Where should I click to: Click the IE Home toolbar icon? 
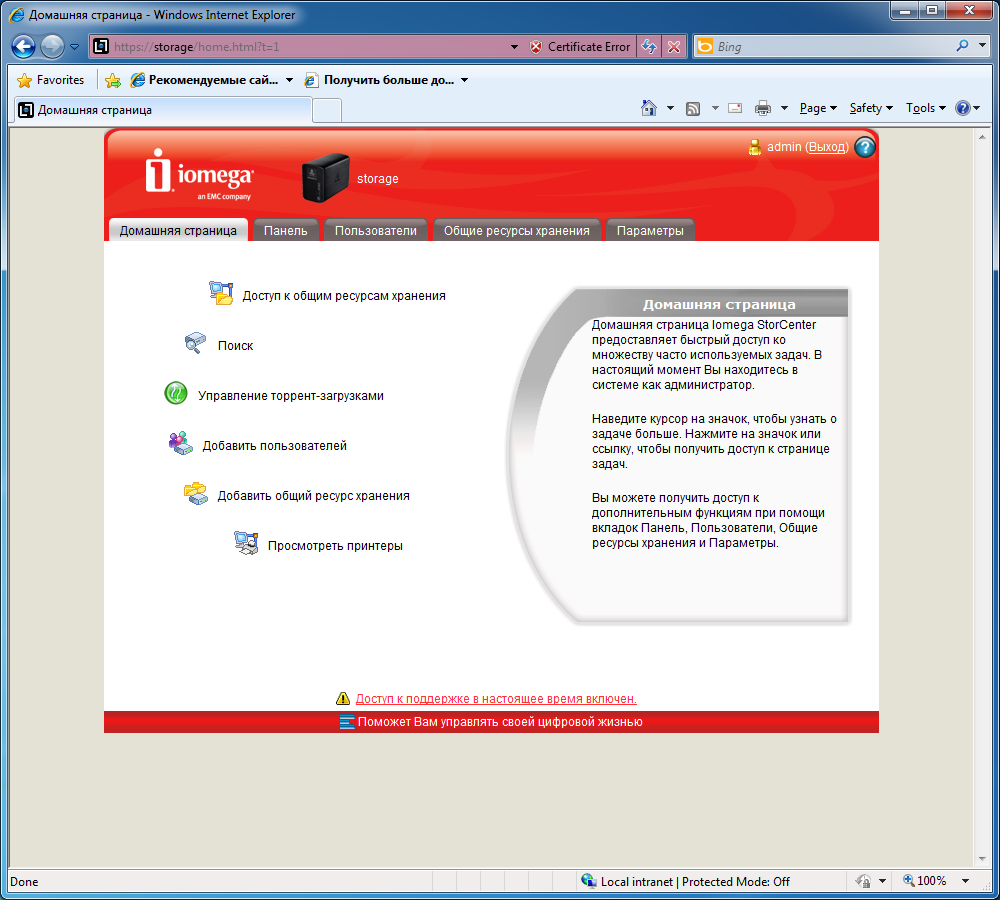(x=649, y=108)
